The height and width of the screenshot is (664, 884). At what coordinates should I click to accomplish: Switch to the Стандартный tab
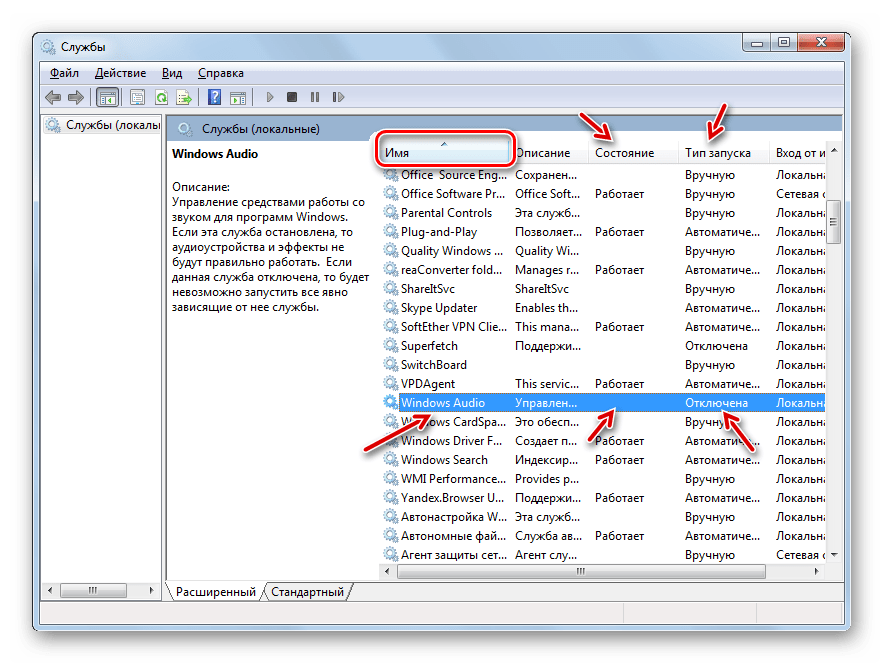click(307, 592)
